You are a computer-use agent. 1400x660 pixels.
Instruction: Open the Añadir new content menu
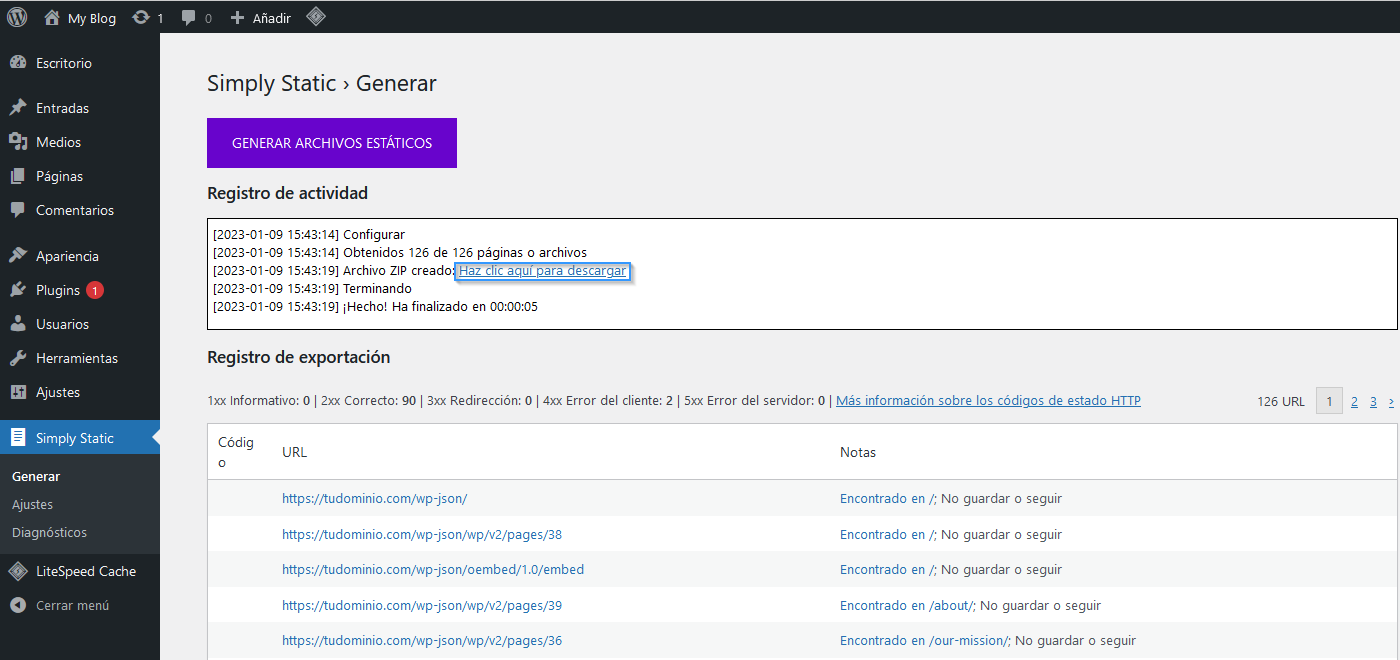[260, 18]
